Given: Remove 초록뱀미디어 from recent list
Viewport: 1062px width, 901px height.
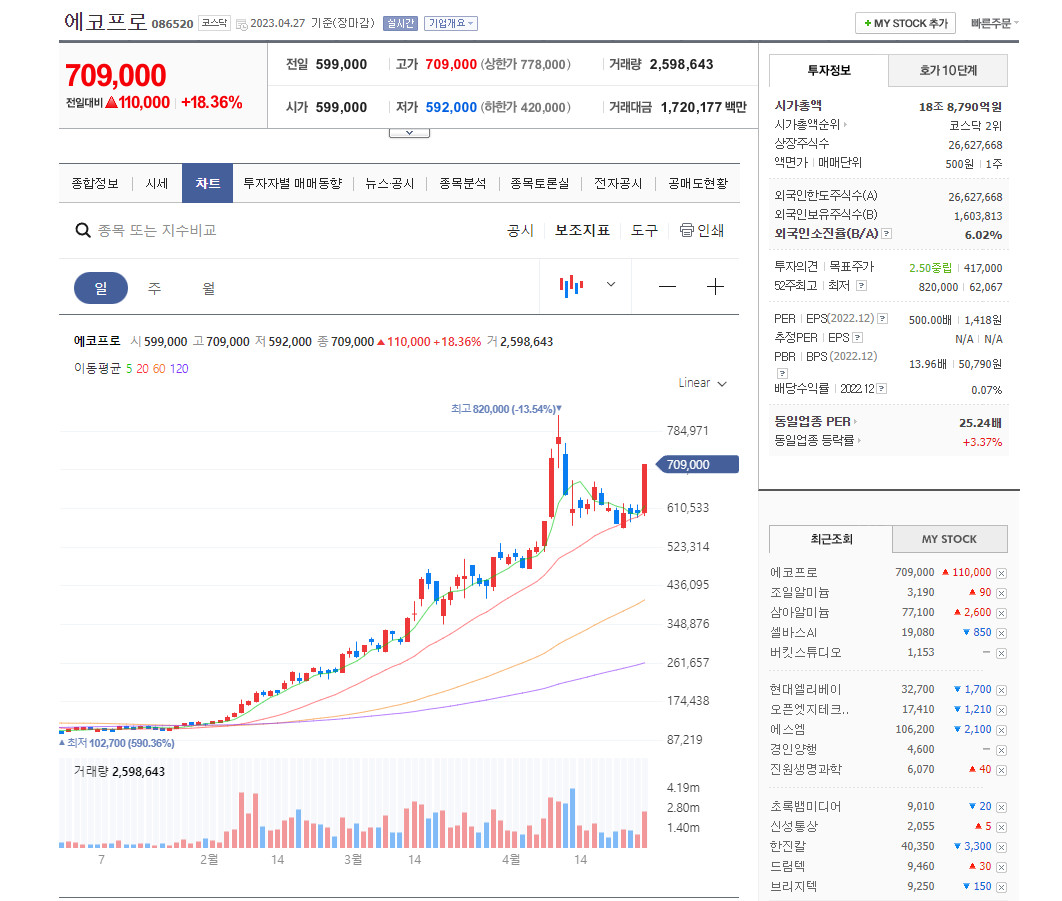Looking at the screenshot, I should [1001, 807].
